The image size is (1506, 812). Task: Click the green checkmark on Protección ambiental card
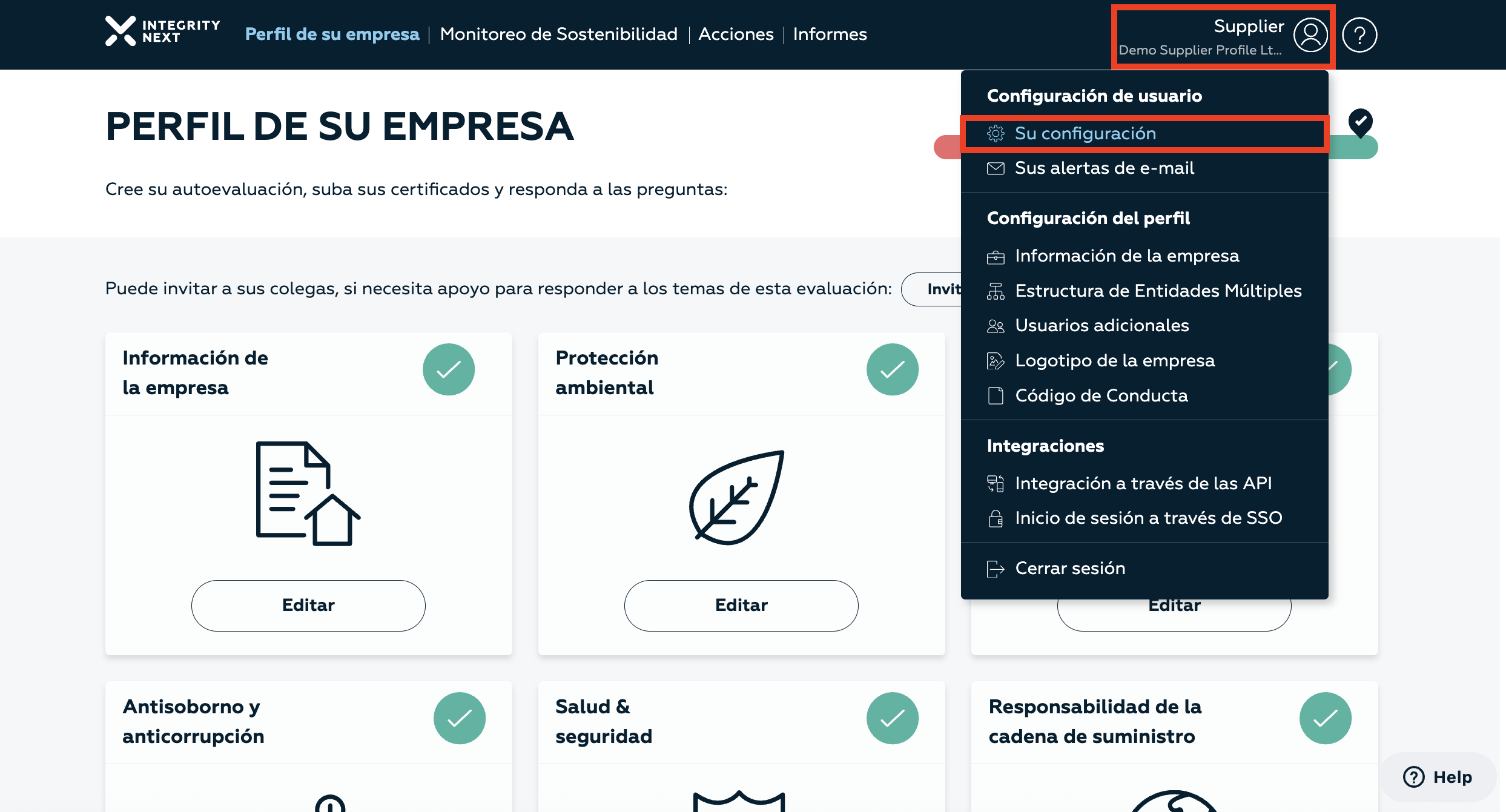pyautogui.click(x=893, y=369)
